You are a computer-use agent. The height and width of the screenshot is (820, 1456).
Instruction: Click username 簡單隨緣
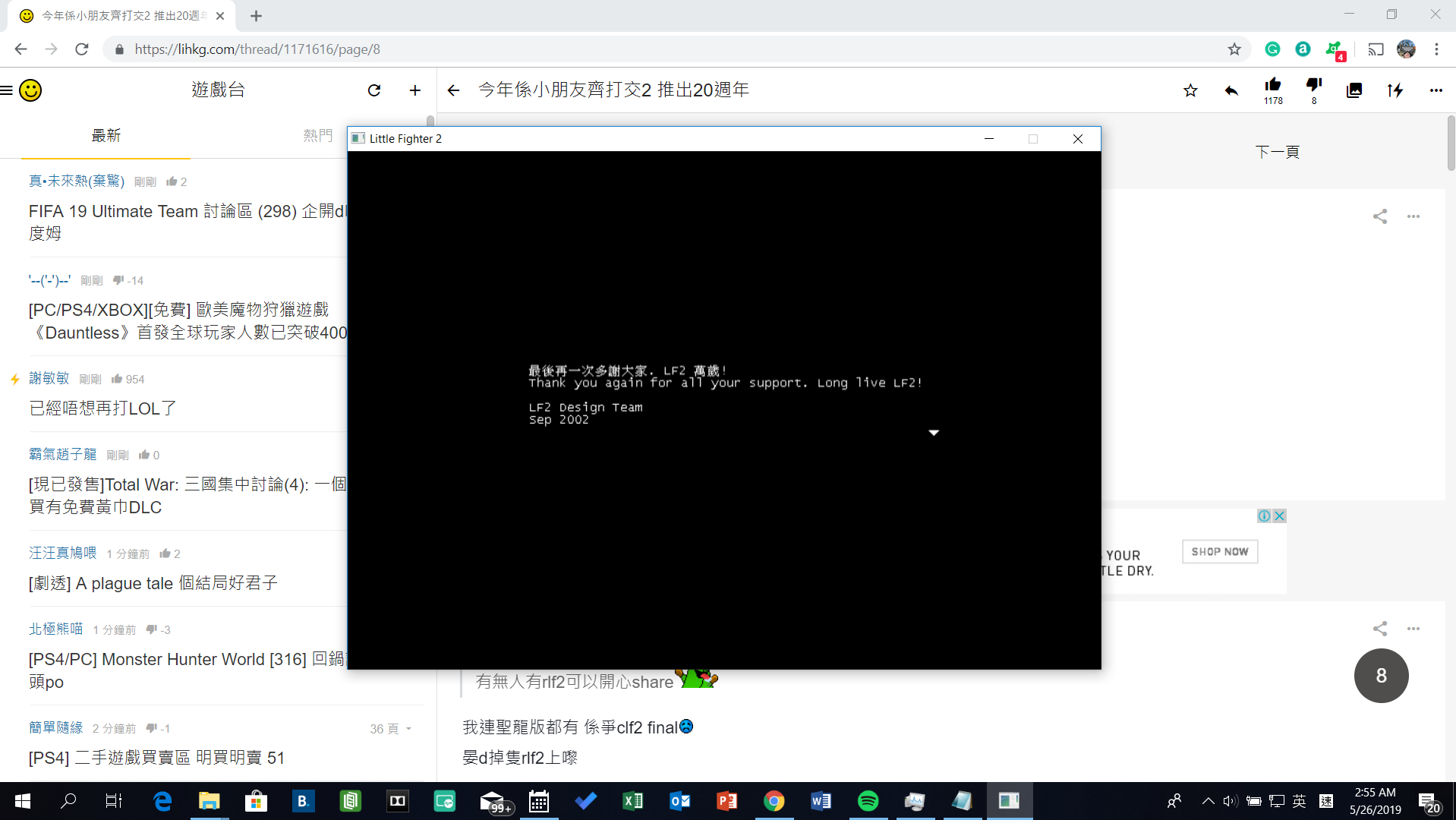[56, 727]
